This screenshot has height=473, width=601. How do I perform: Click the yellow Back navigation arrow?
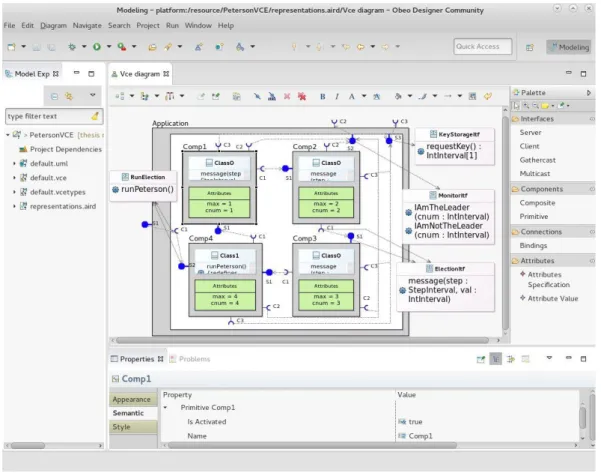coord(361,47)
